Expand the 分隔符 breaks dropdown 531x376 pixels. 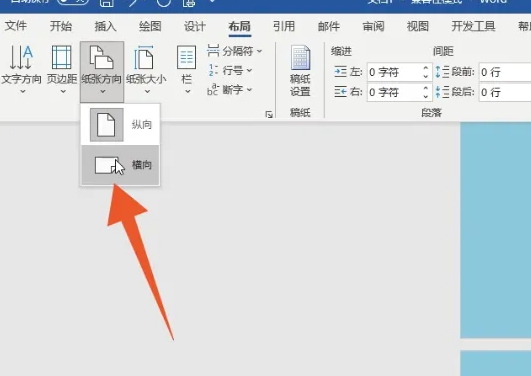(235, 51)
